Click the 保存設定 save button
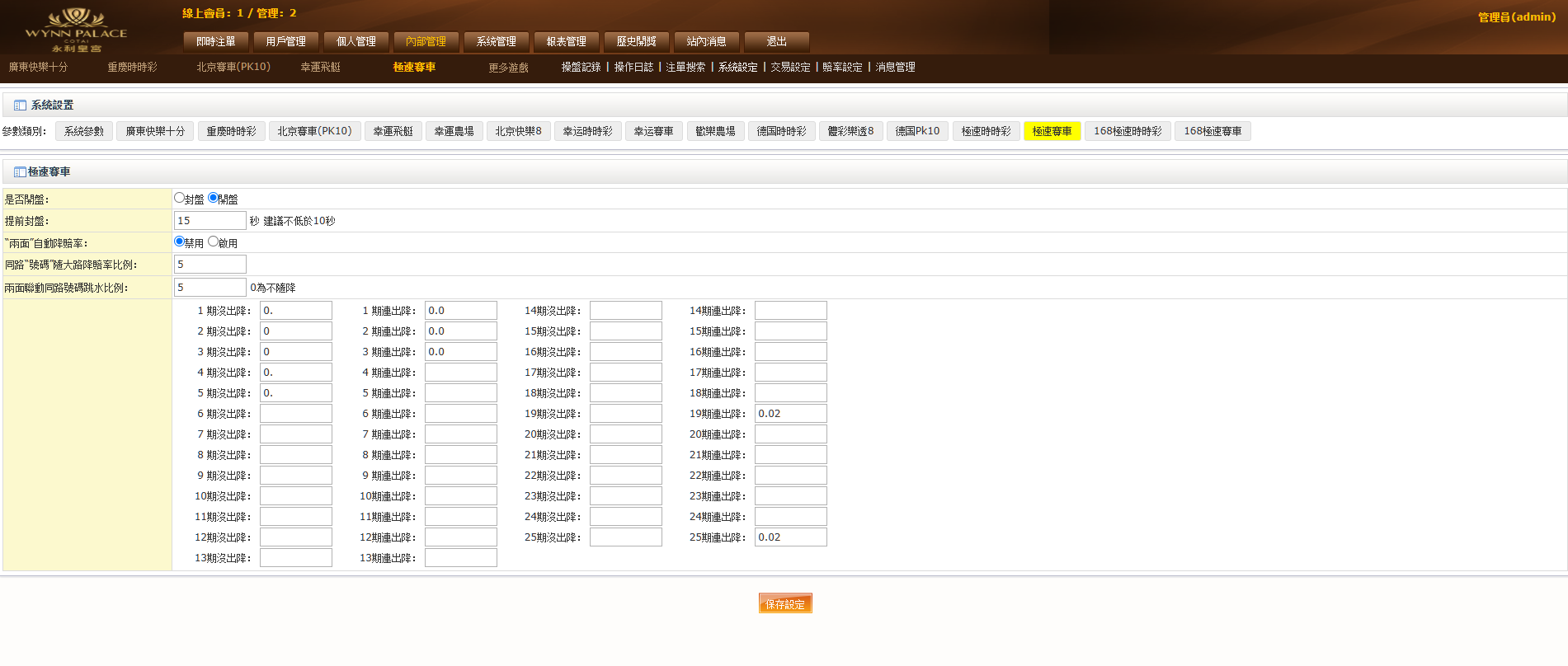Screen dimensions: 1568x666 tap(785, 604)
